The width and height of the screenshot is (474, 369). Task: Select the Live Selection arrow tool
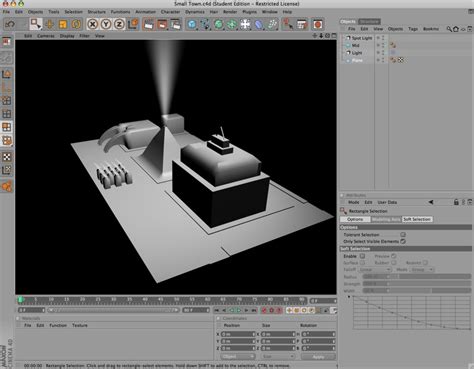click(x=35, y=24)
